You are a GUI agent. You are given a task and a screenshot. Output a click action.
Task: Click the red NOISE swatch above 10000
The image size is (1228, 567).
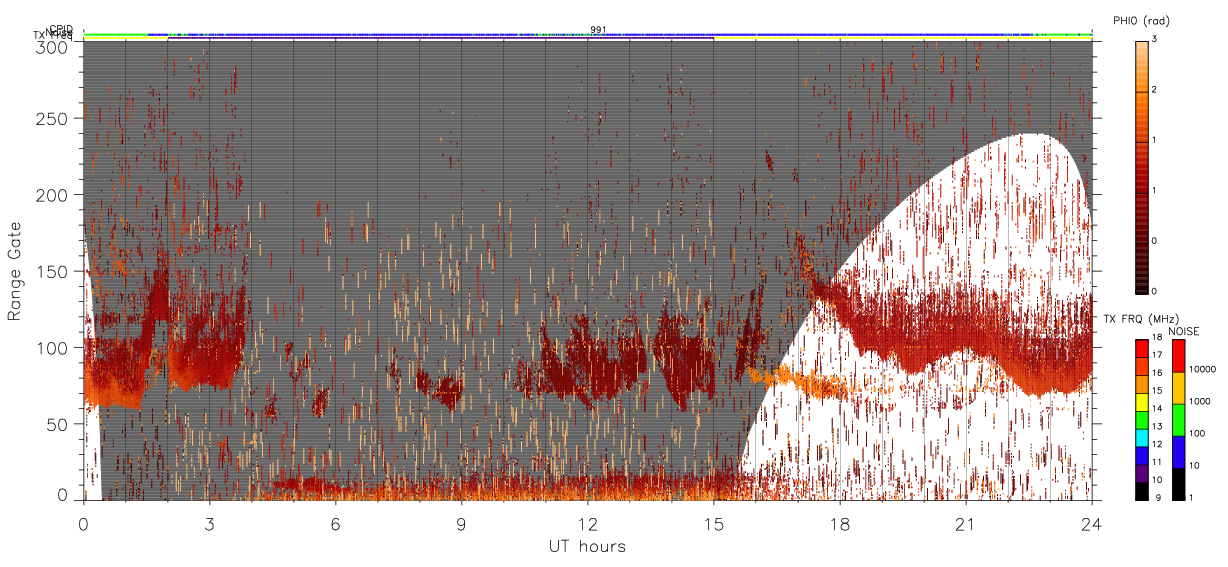pyautogui.click(x=1179, y=356)
